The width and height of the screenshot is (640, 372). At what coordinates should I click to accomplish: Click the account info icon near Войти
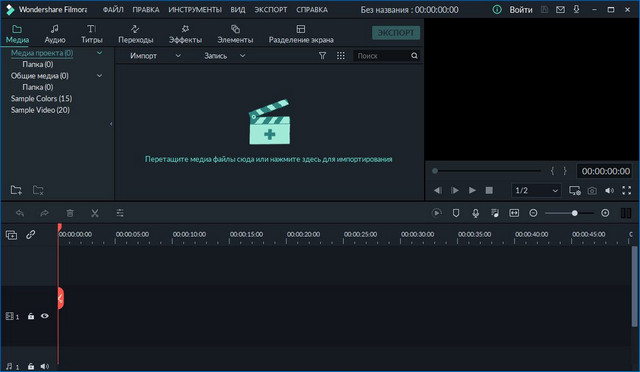[x=497, y=9]
